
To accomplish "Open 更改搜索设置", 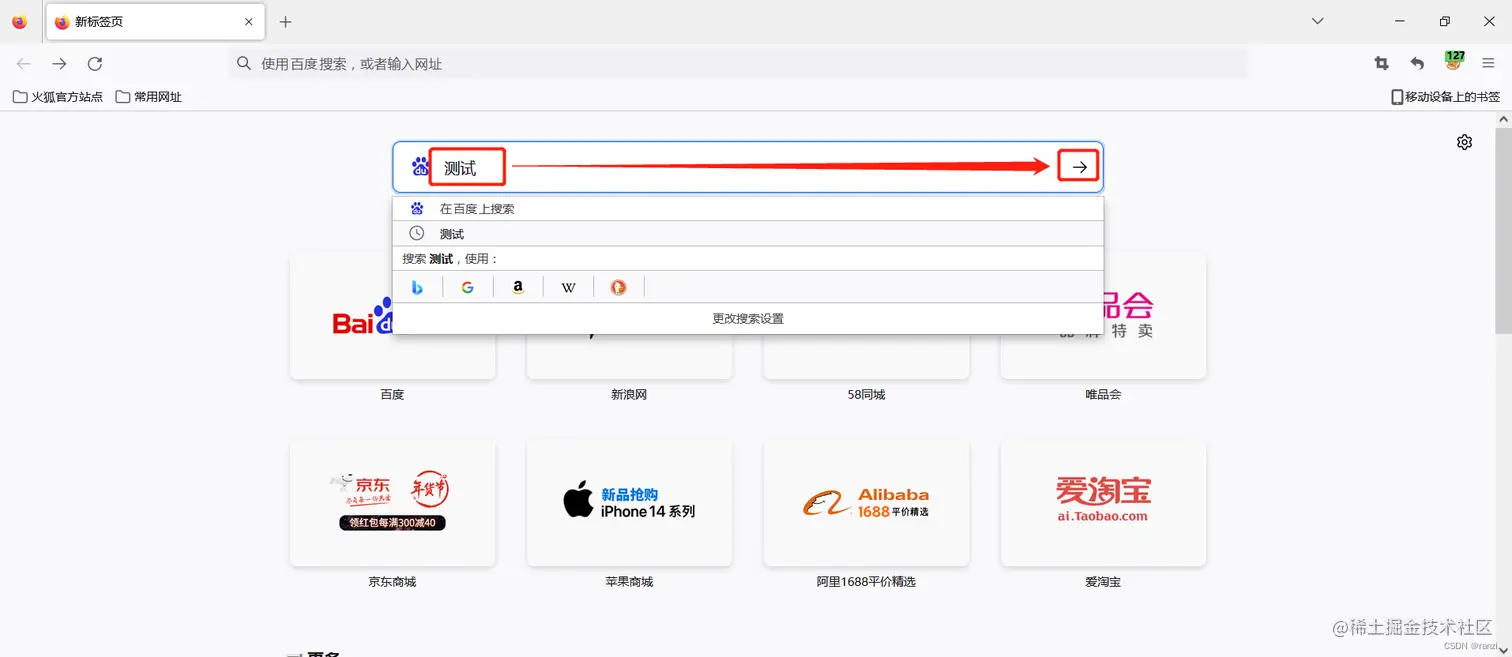I will 748,319.
